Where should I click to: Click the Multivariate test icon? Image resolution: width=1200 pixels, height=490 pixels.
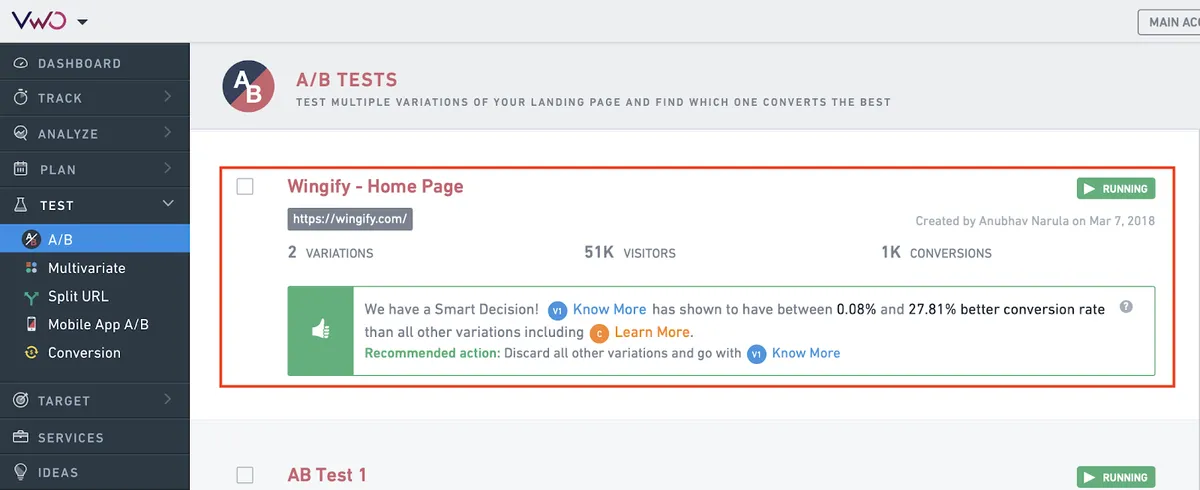point(30,268)
